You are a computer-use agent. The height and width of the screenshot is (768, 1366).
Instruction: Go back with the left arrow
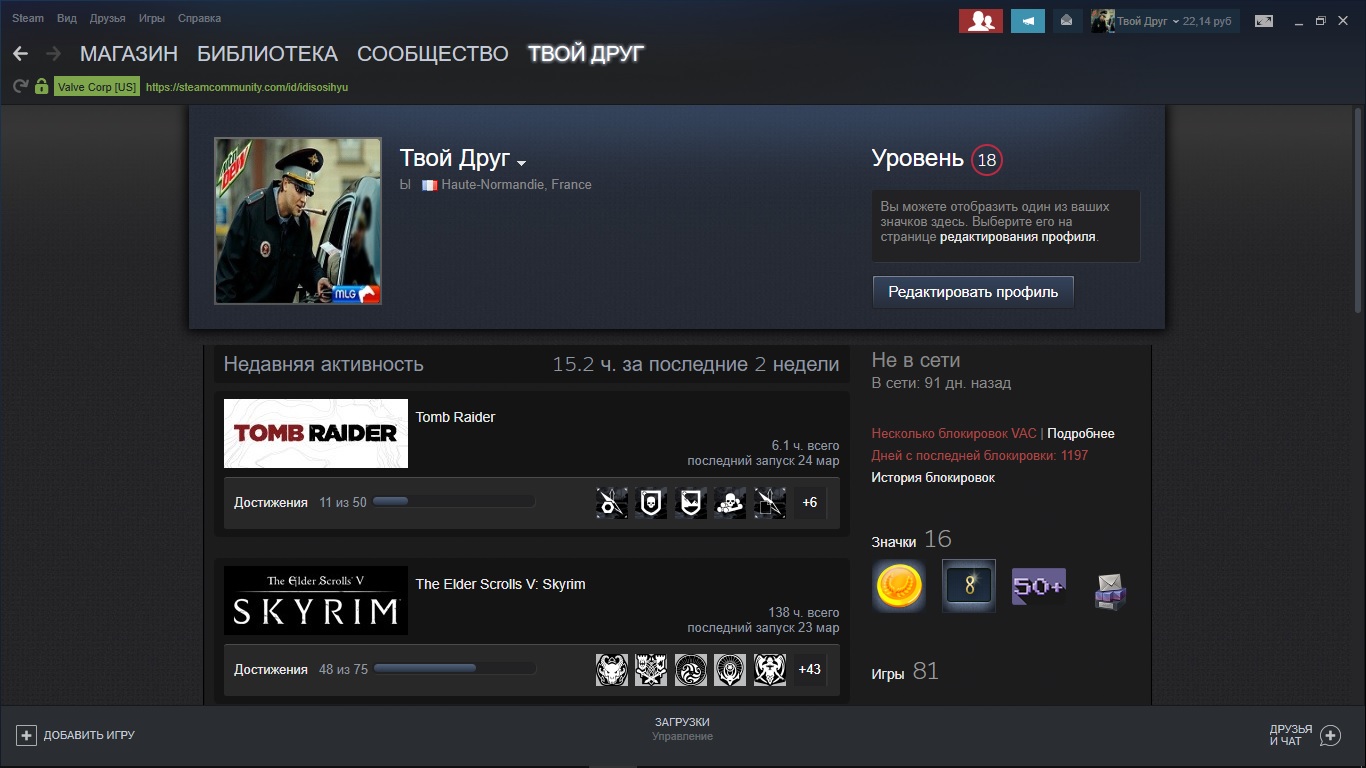(20, 54)
